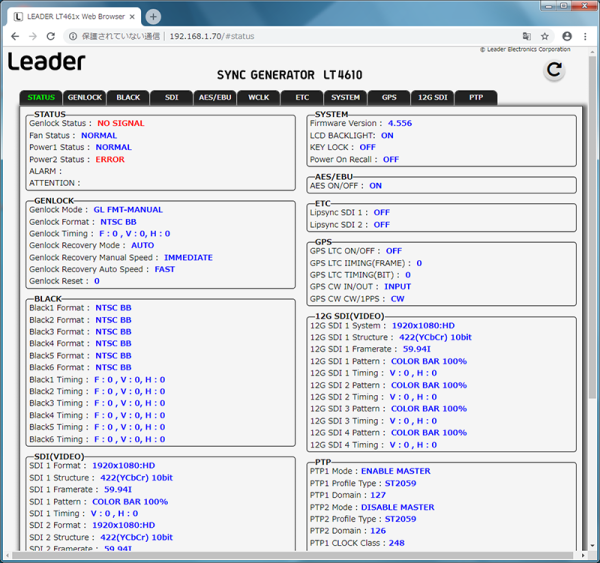Click the PTP1 Mode ENABLE MASTER value

[396, 471]
